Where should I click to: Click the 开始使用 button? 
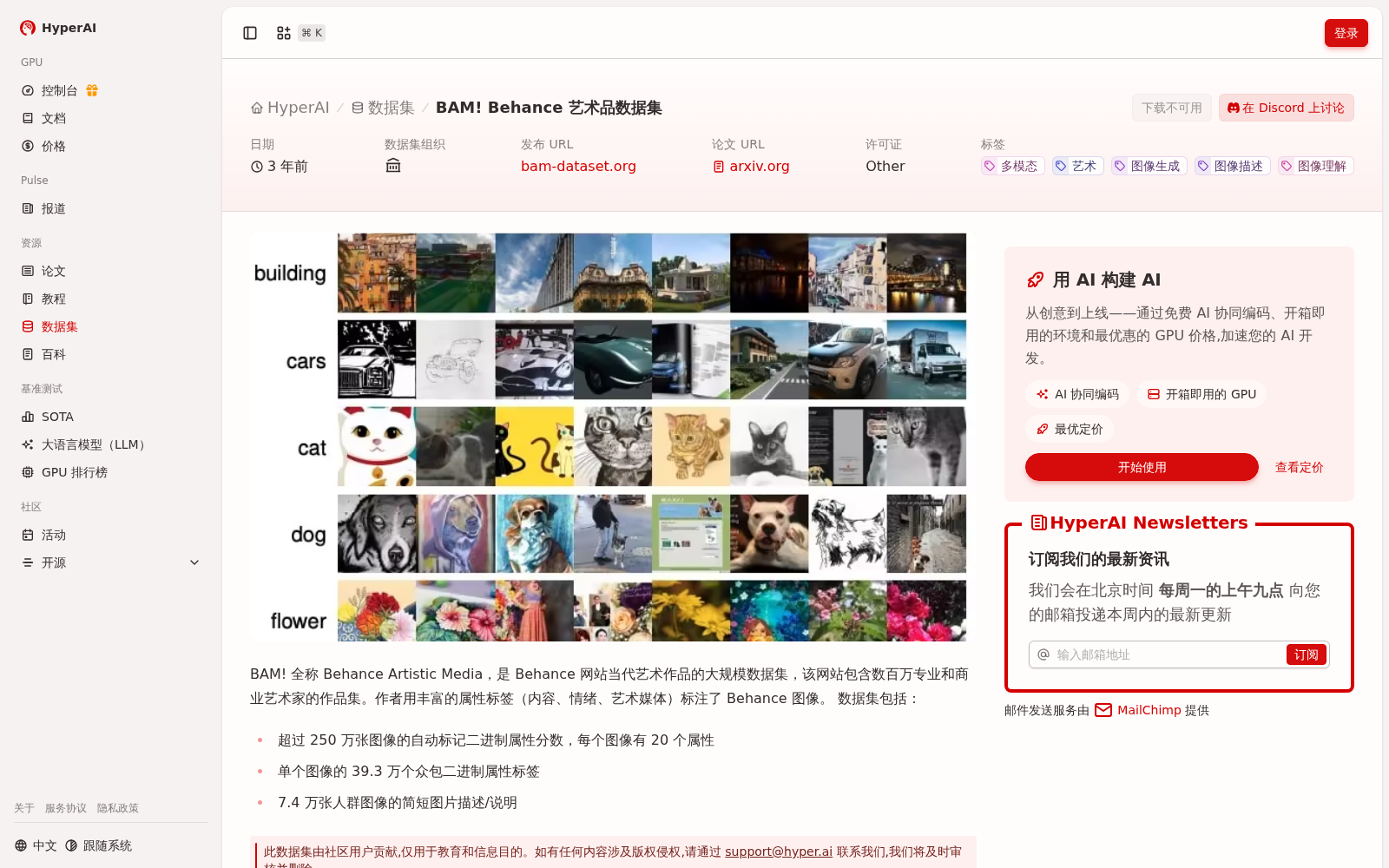[1142, 467]
